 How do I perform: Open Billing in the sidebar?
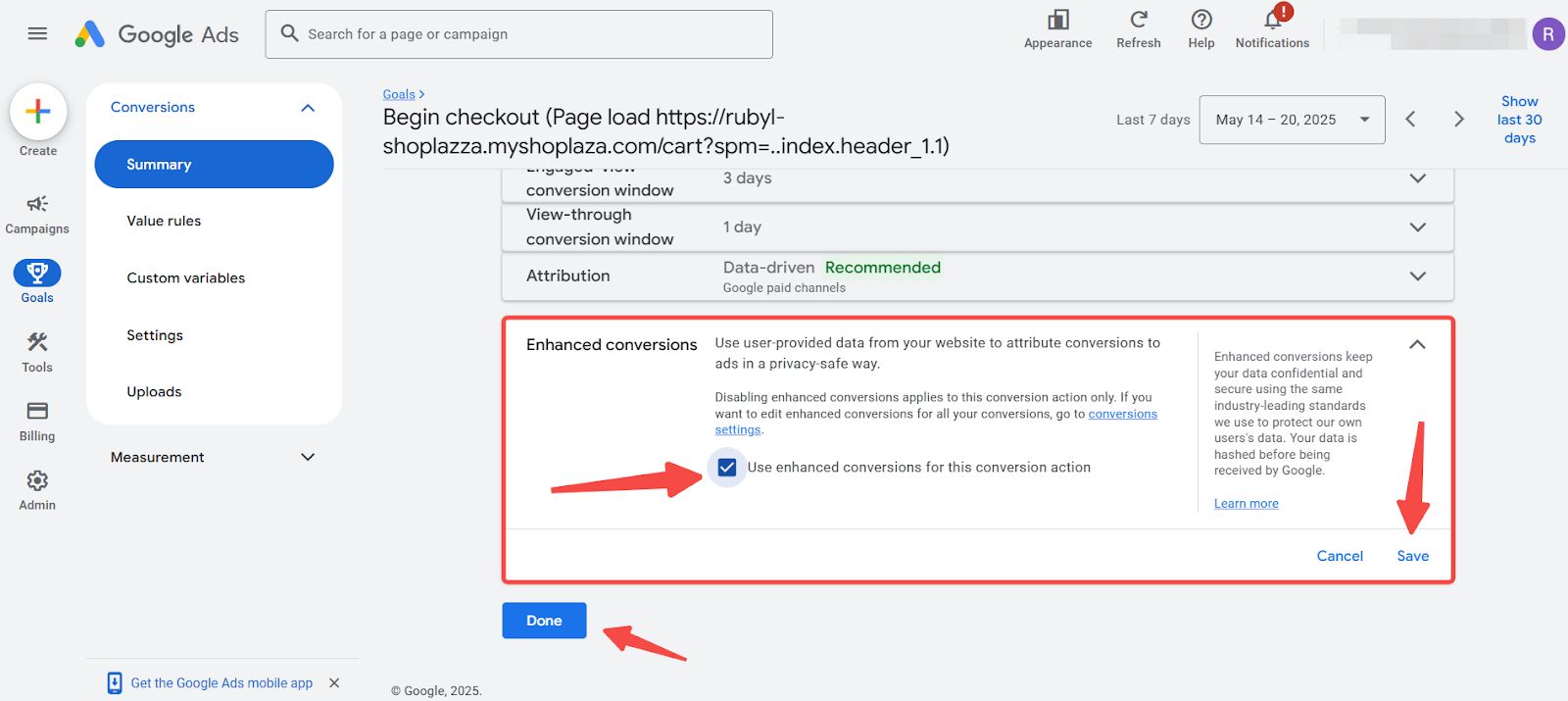click(37, 411)
